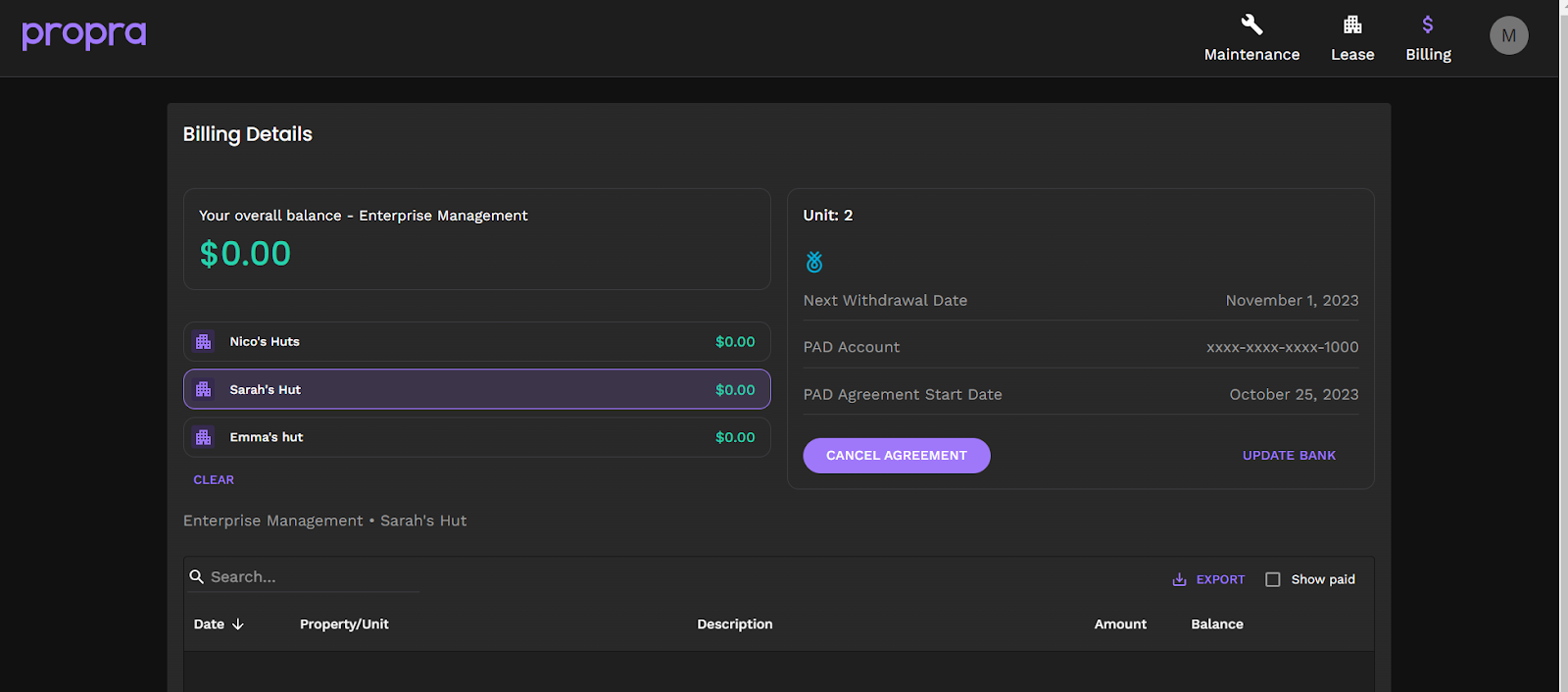Click the November 1, 2023 withdrawal date

click(x=1292, y=301)
